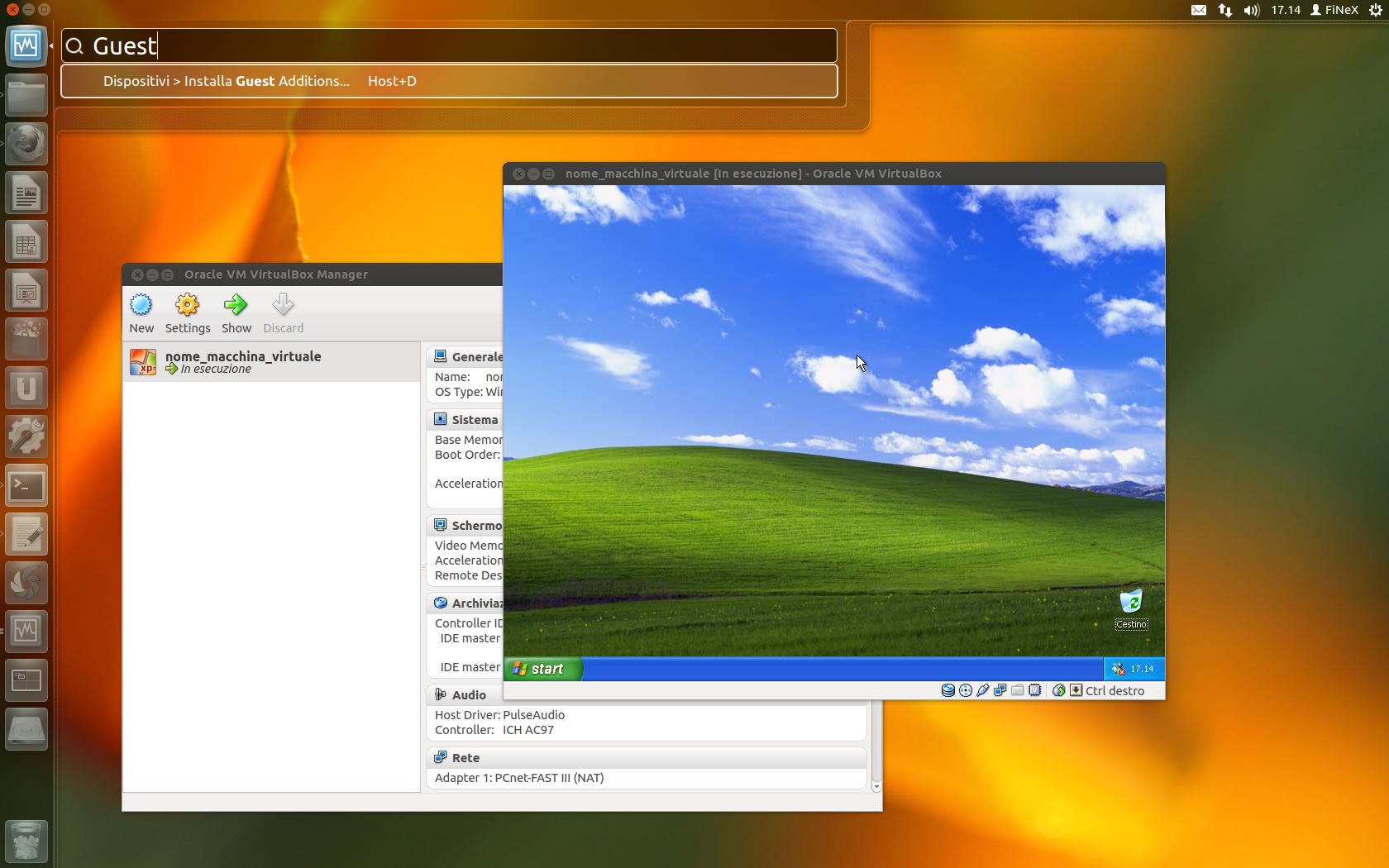The image size is (1389, 868).
Task: Open the text editor pencil launcher icon
Action: click(26, 535)
